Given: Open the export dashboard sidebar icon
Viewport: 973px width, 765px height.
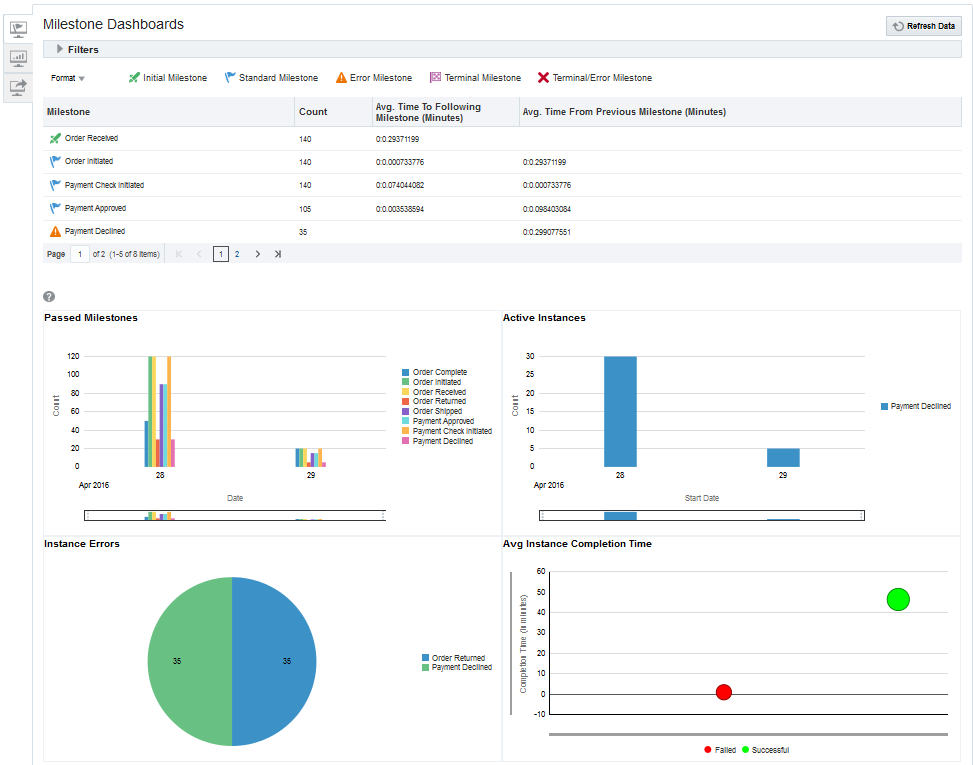Looking at the screenshot, I should (x=18, y=87).
